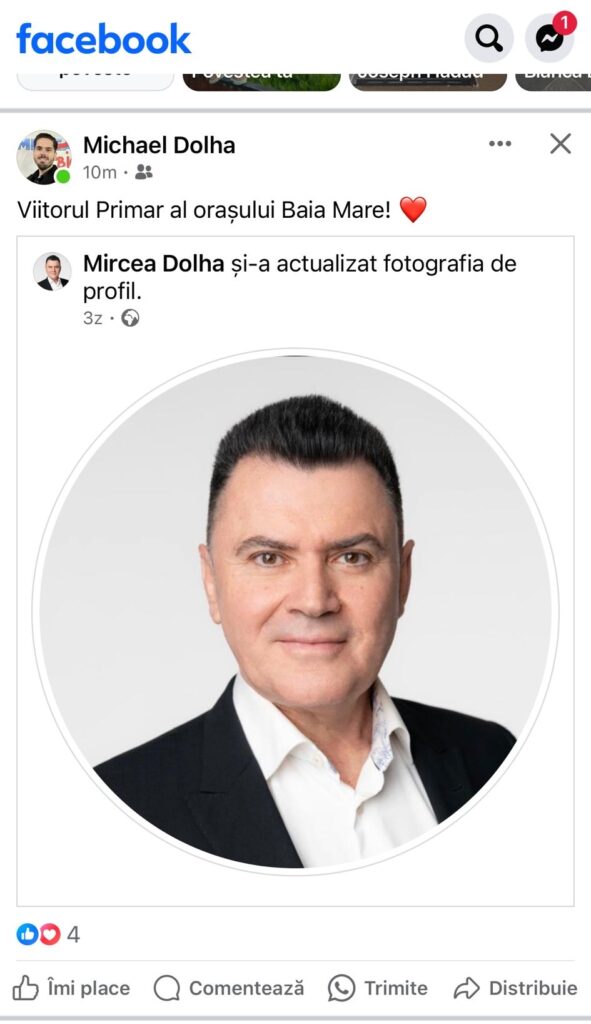This screenshot has height=1024, width=591.
Task: Share the post with Distribuie
Action: coord(516,988)
